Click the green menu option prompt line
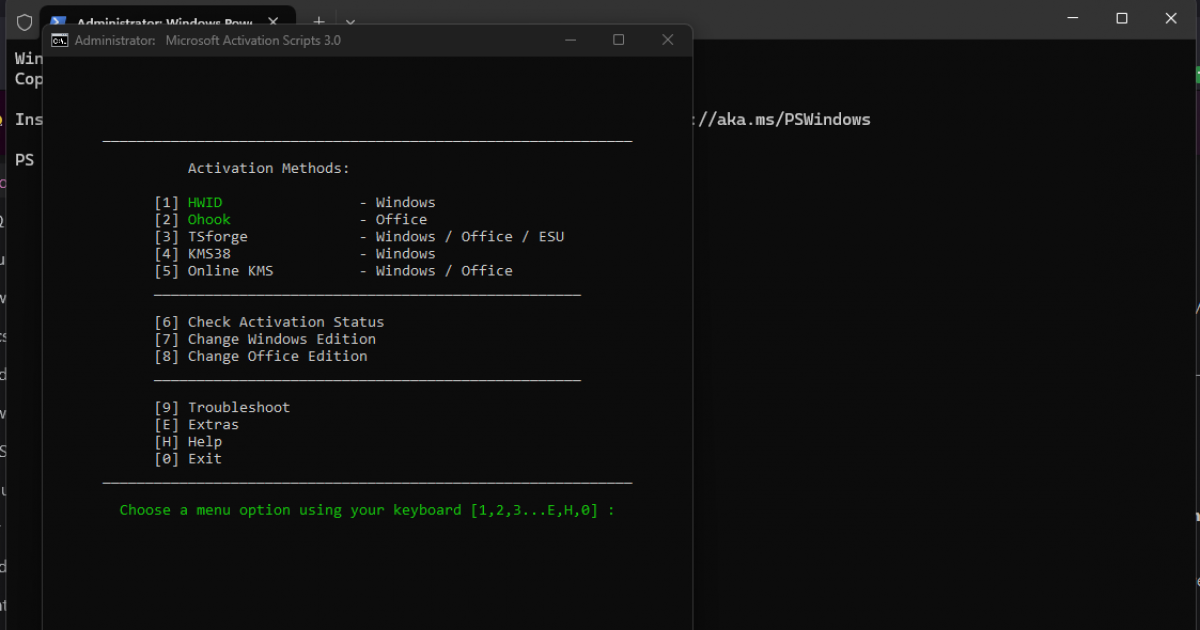 click(366, 510)
